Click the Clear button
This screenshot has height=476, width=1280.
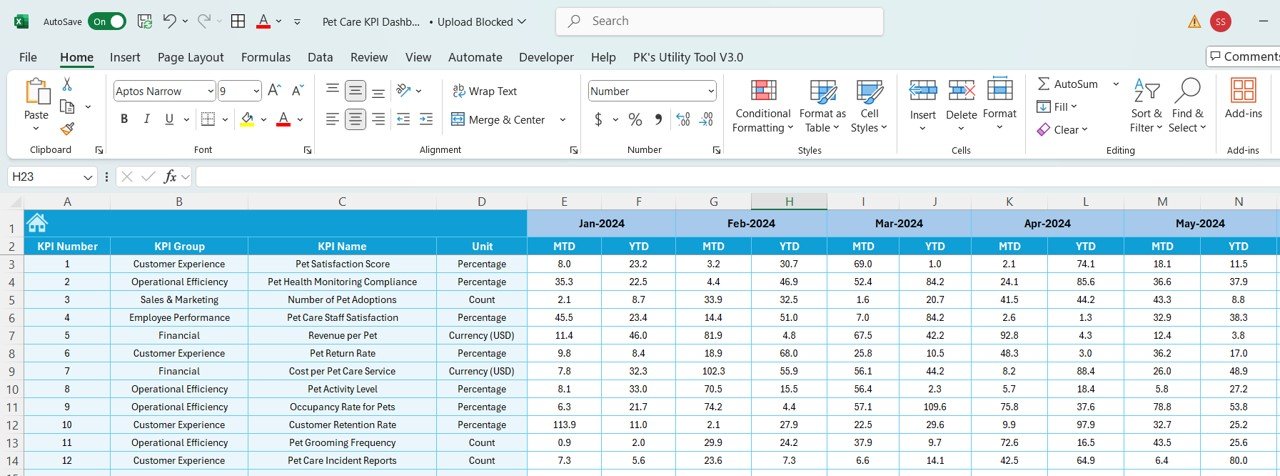click(1060, 129)
